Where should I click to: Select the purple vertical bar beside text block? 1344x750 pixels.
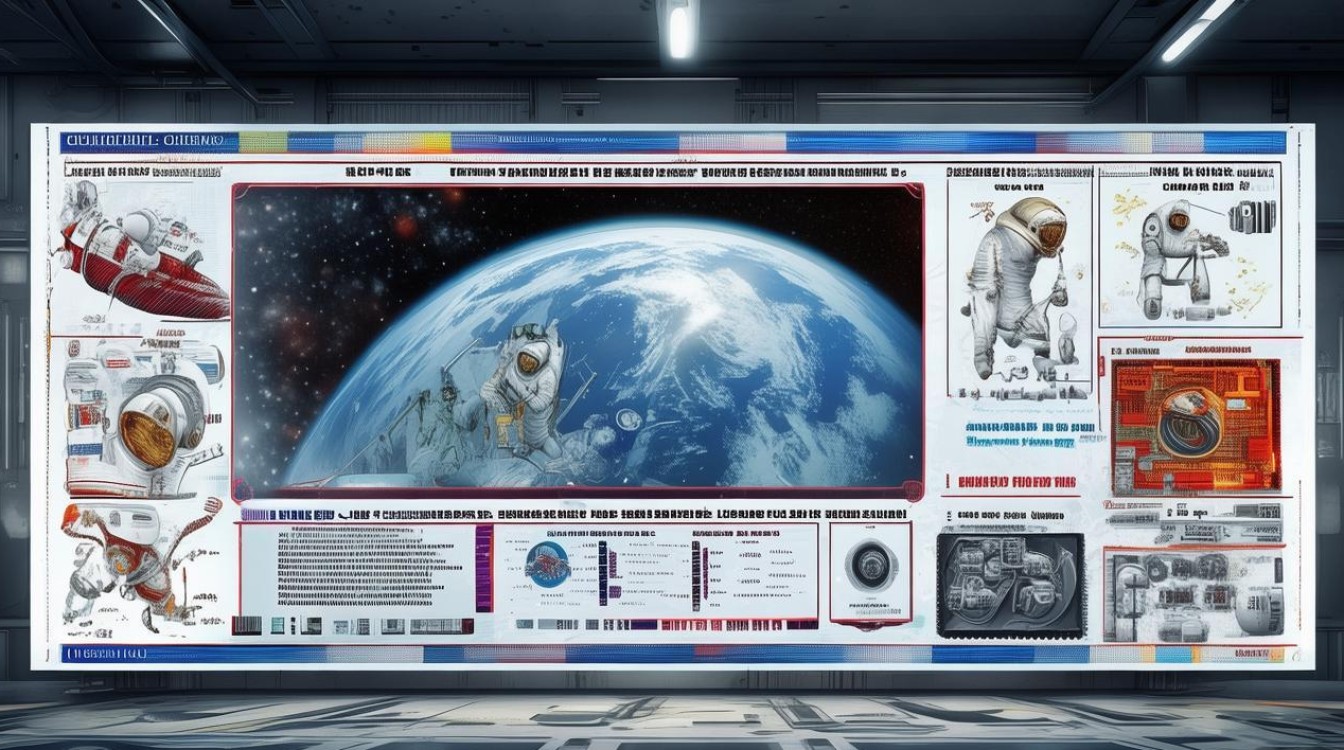point(483,568)
